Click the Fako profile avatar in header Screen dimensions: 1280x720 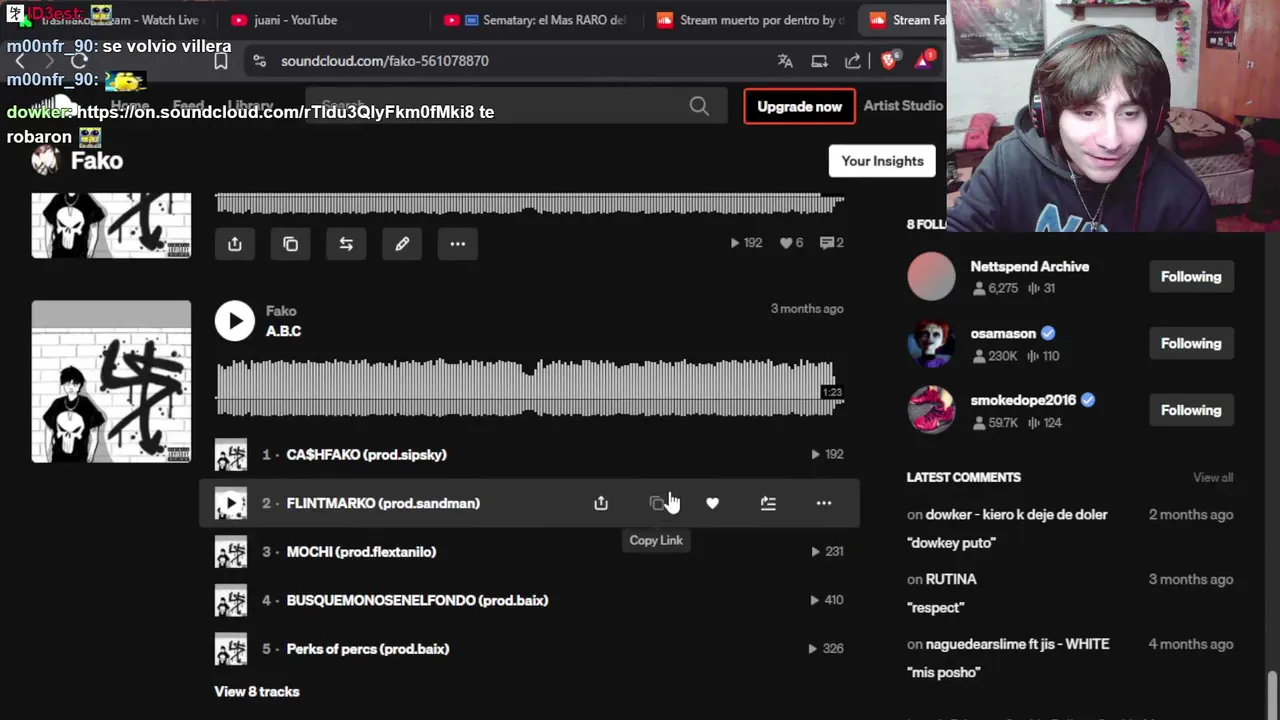[x=44, y=161]
